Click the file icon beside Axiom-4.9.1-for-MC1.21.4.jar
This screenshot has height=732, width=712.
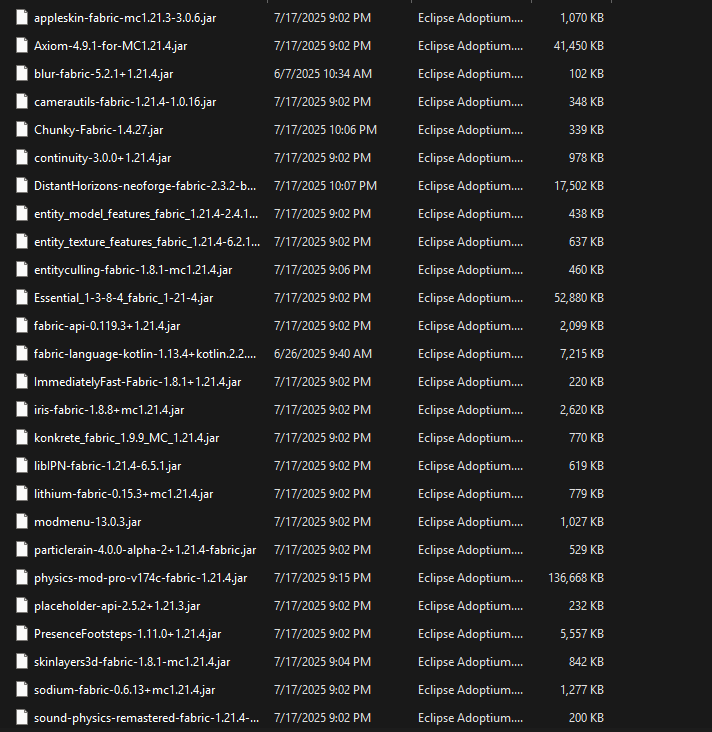pyautogui.click(x=21, y=46)
